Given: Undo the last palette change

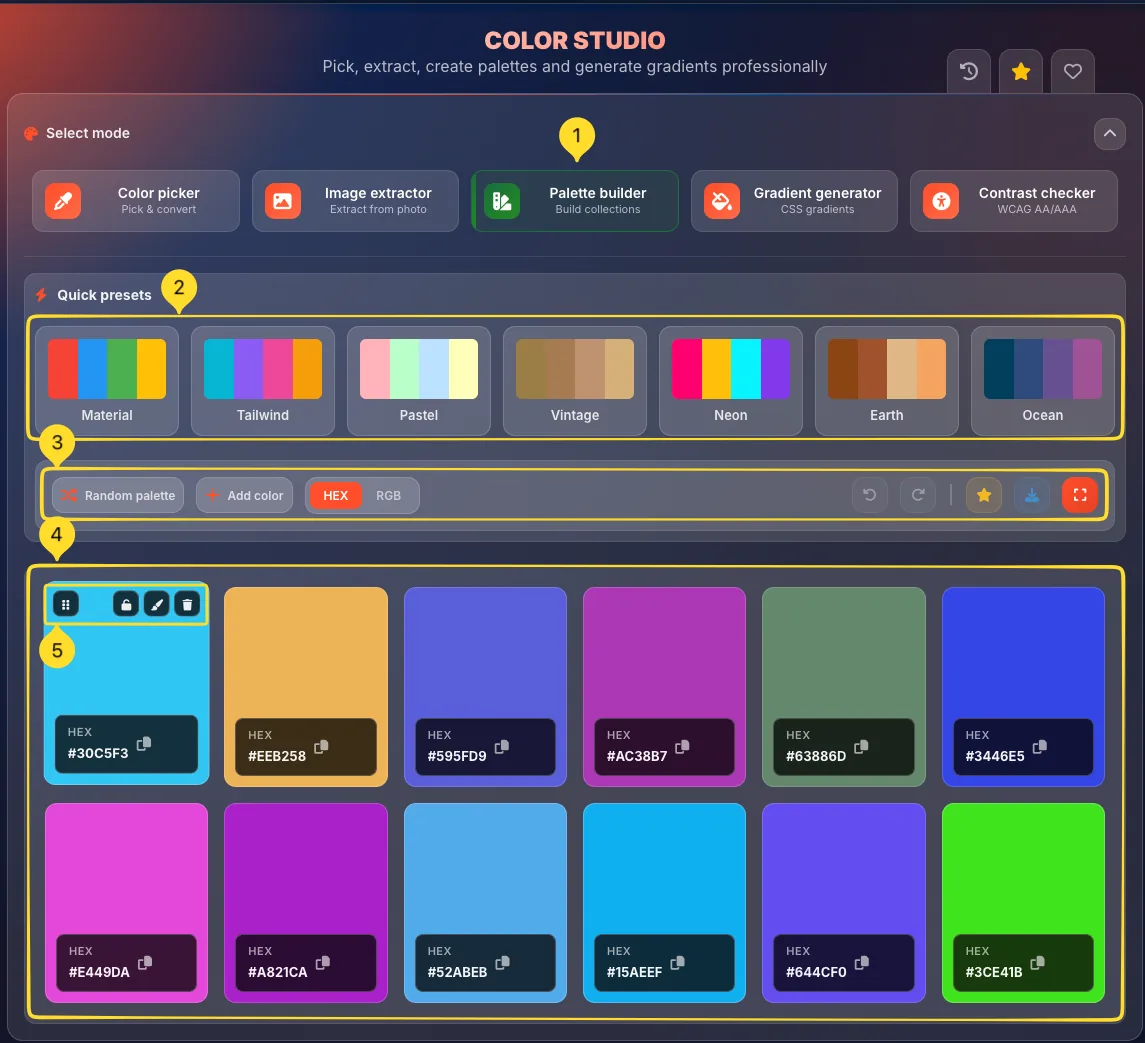Looking at the screenshot, I should (x=869, y=494).
